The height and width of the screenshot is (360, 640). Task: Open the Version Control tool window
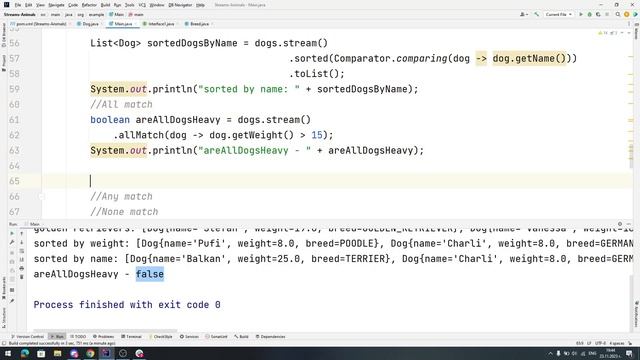pyautogui.click(x=27, y=337)
